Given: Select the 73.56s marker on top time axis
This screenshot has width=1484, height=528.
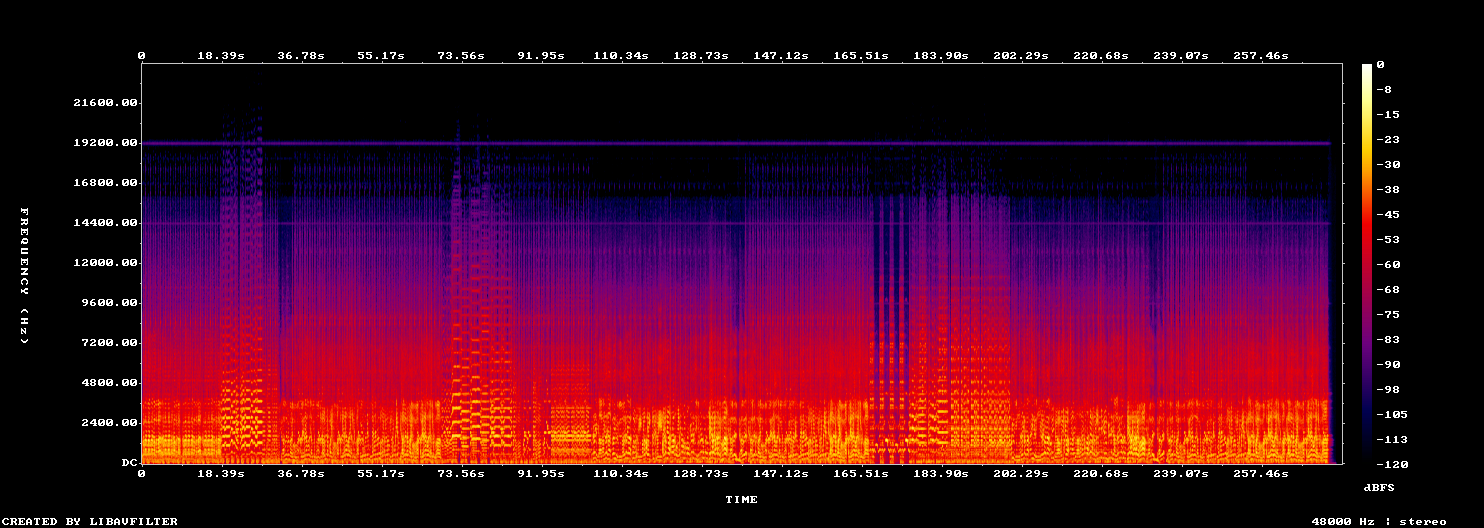Looking at the screenshot, I should [x=461, y=55].
